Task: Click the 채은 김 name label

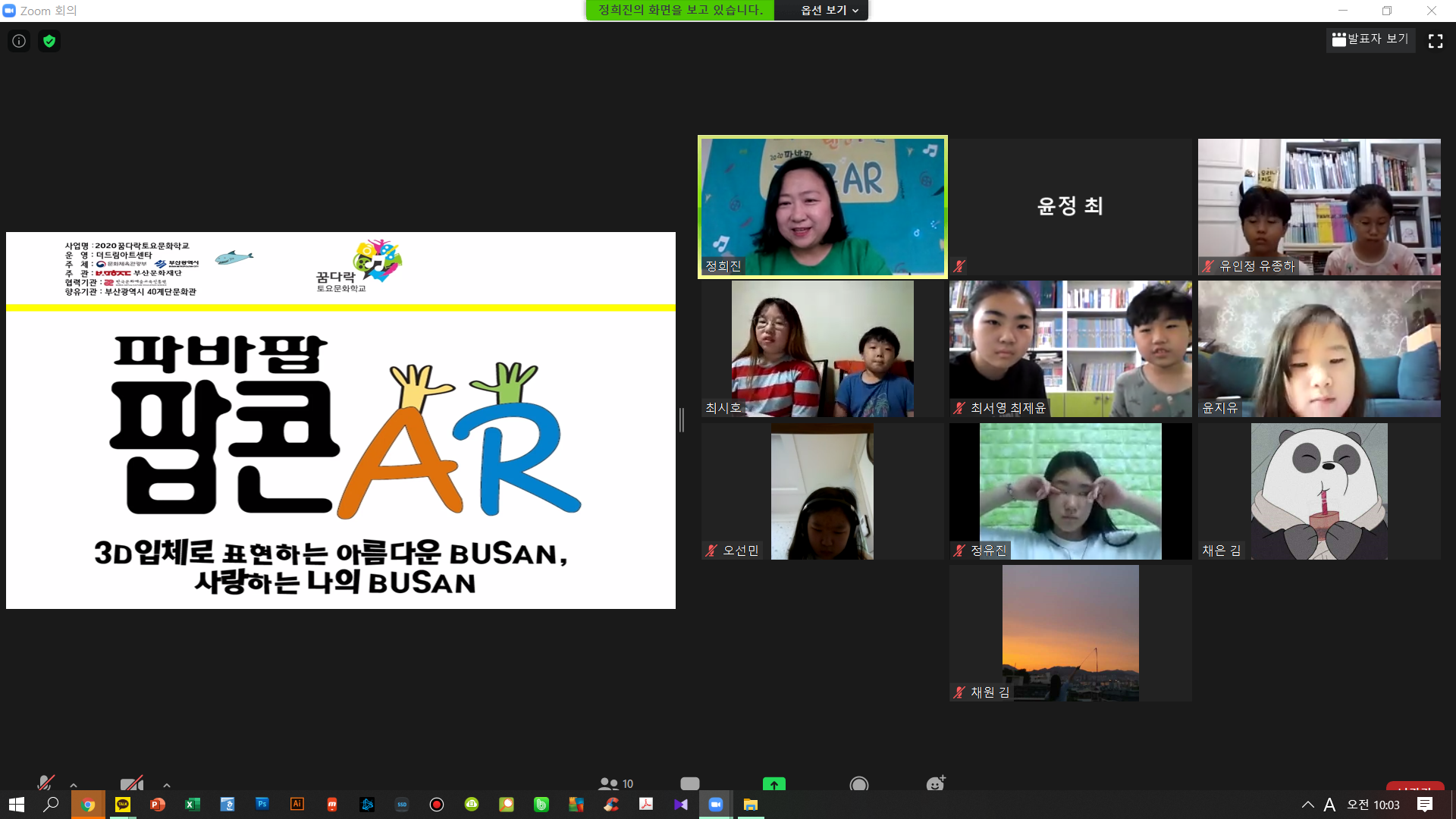Action: click(1221, 551)
